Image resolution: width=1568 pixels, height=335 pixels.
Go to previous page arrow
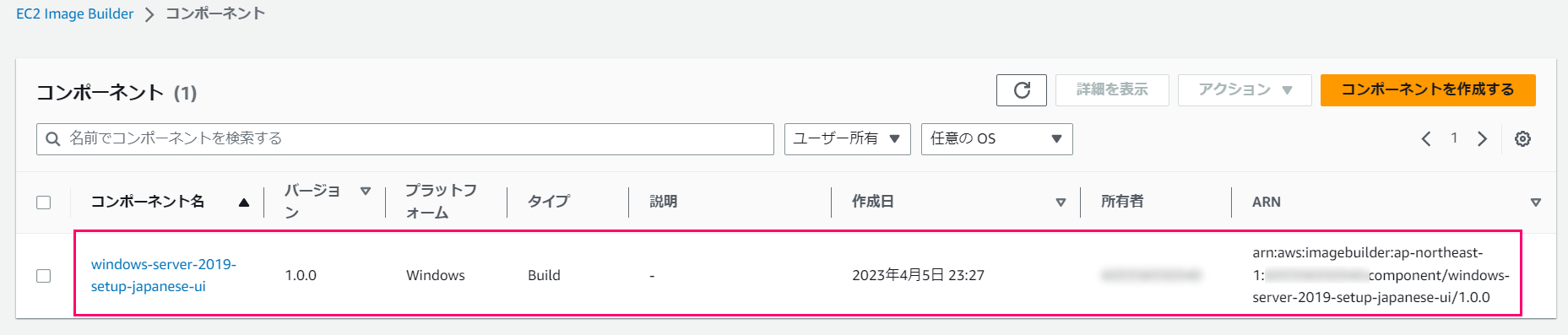tap(1426, 139)
